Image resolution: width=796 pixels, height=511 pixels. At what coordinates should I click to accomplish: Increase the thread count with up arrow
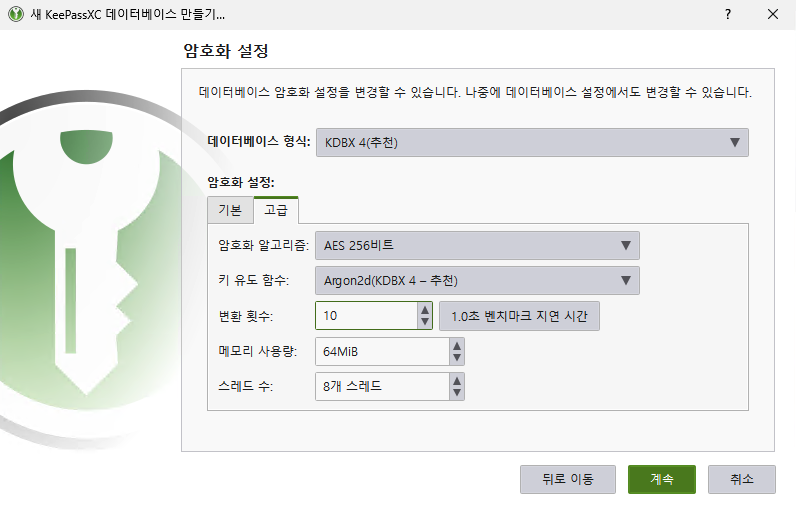[457, 380]
